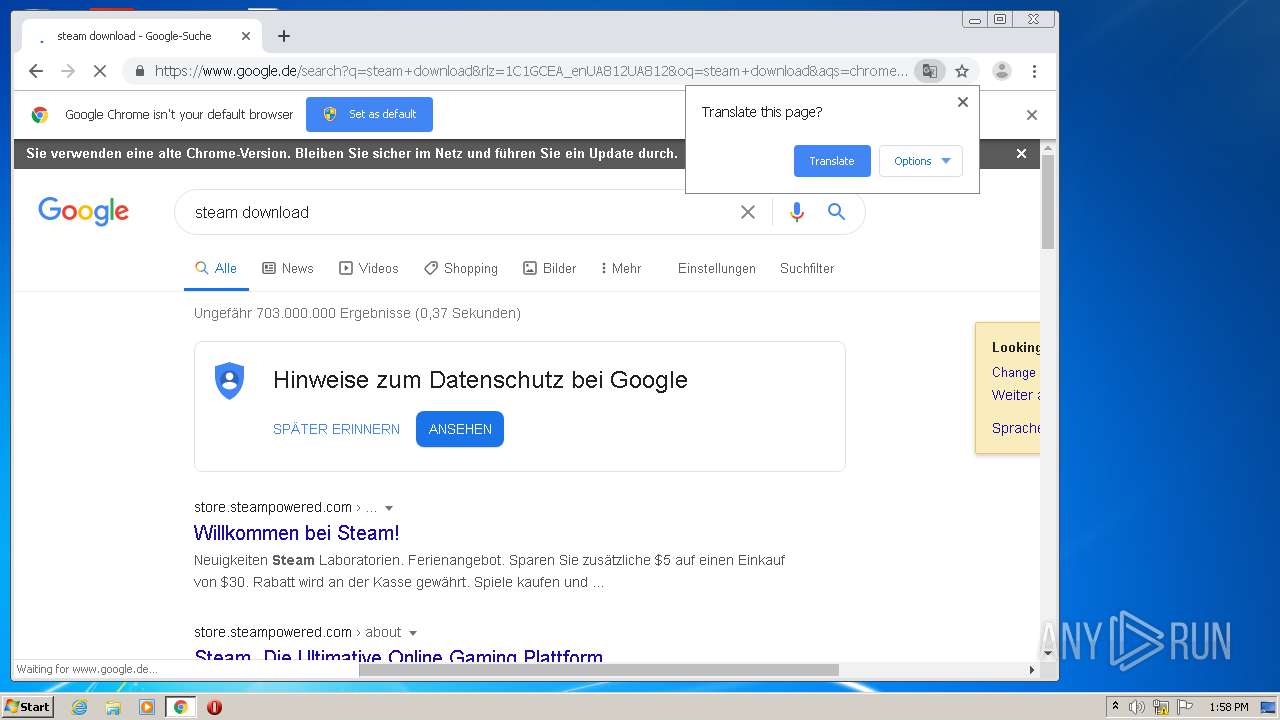The image size is (1280, 720).
Task: Open the Chrome profile avatar
Action: [x=1002, y=71]
